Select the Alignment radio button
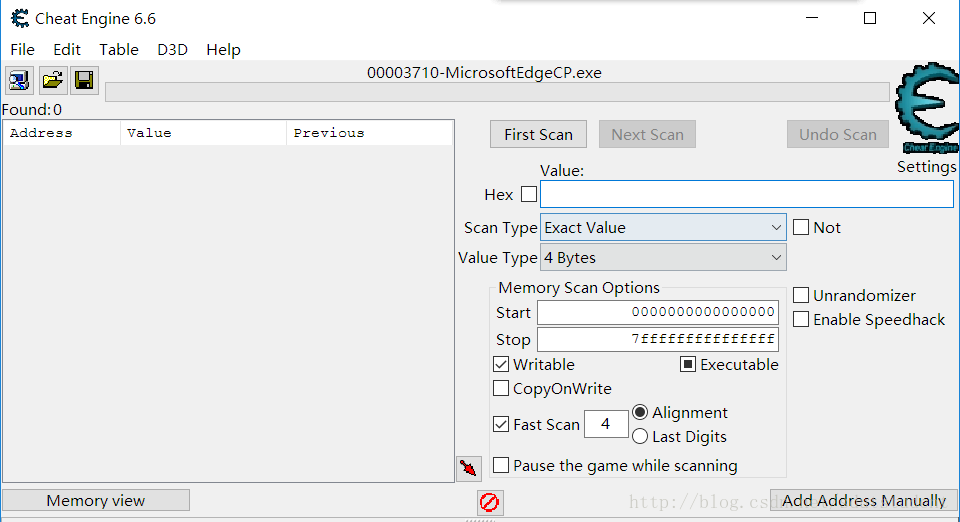The width and height of the screenshot is (960, 522). click(x=640, y=412)
